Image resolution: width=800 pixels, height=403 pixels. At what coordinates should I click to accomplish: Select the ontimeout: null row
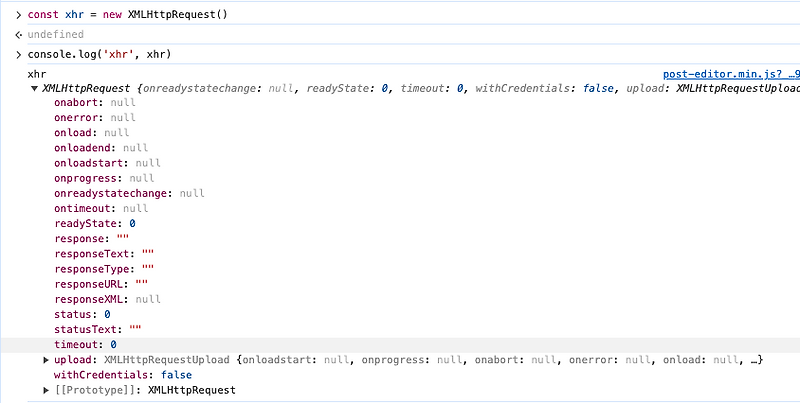coord(101,209)
